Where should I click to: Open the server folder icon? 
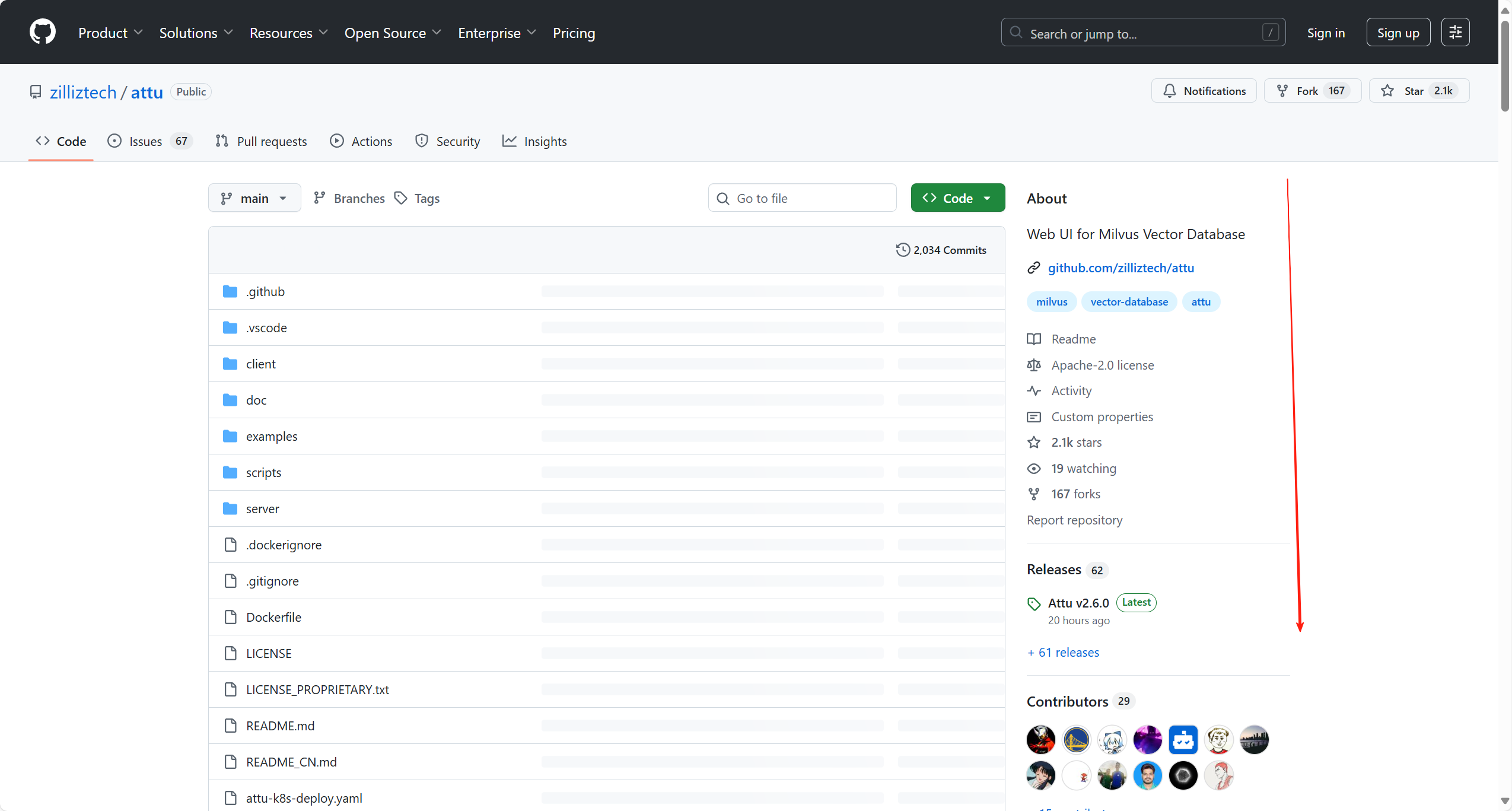[230, 508]
